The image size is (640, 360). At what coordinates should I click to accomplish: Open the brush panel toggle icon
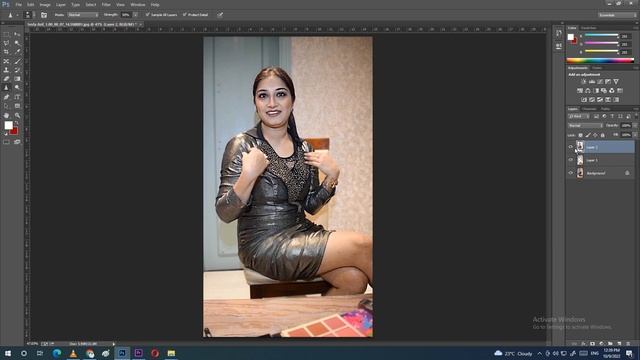coord(44,15)
